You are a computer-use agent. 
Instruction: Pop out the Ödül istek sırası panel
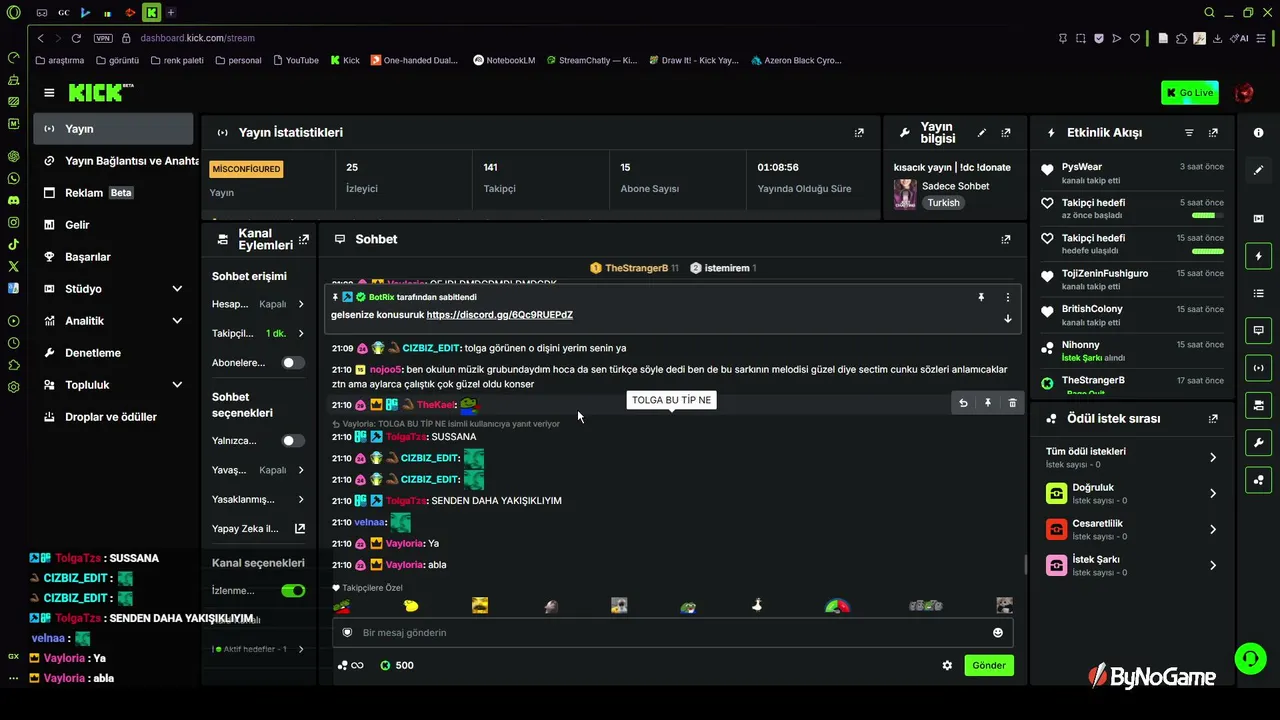(1213, 419)
